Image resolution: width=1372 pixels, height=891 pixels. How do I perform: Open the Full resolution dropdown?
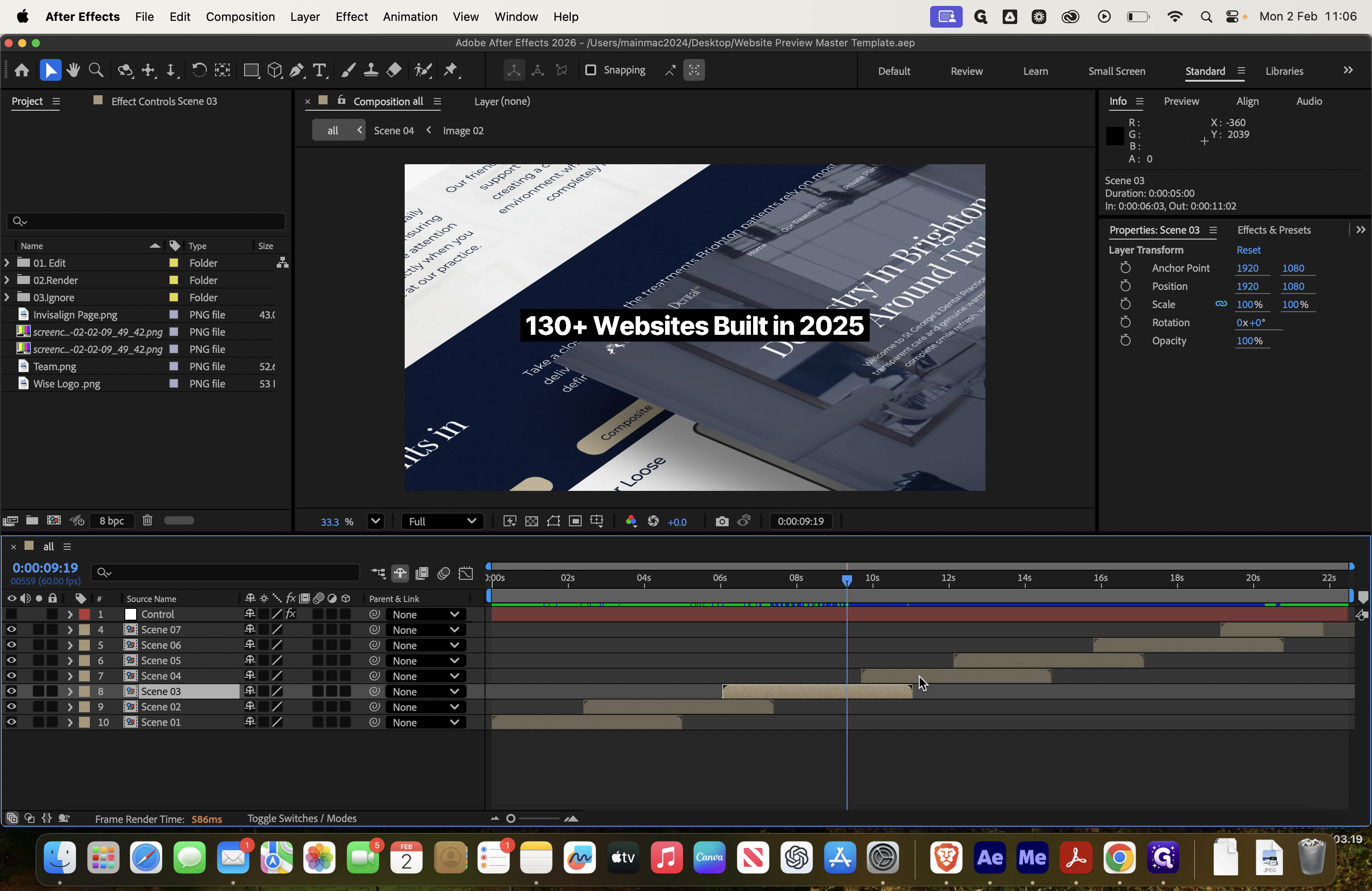tap(441, 521)
